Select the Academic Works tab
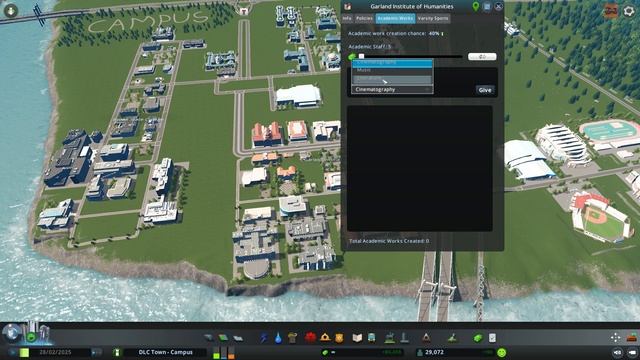 395,18
